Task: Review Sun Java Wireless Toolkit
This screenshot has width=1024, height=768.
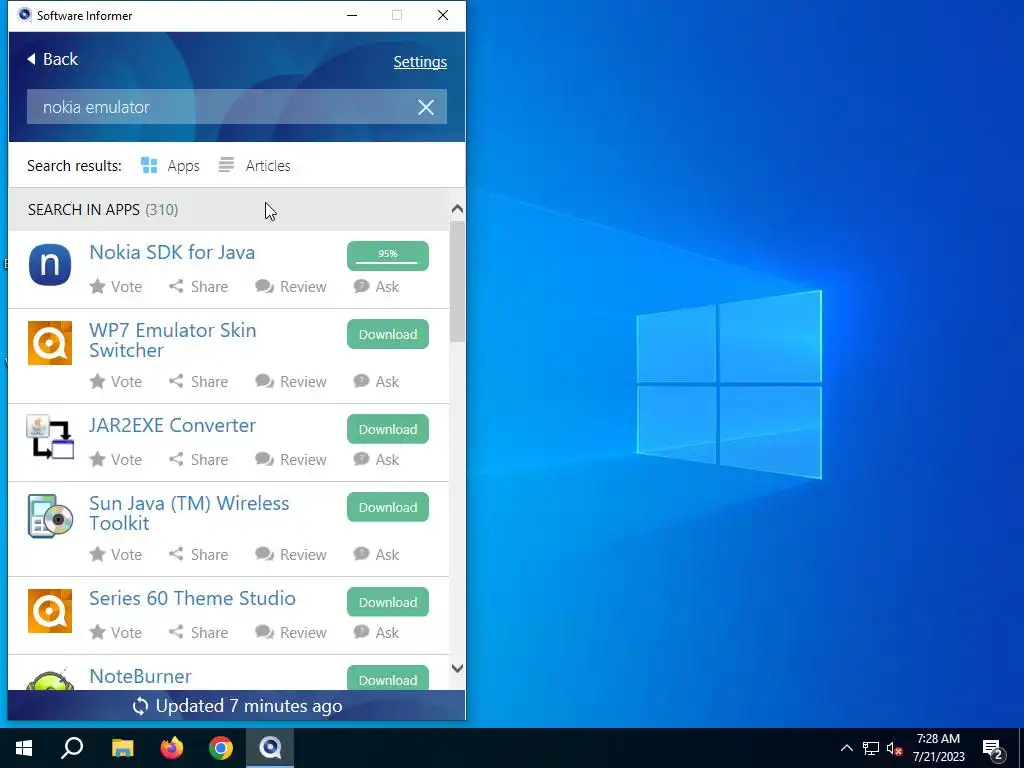Action: [291, 554]
